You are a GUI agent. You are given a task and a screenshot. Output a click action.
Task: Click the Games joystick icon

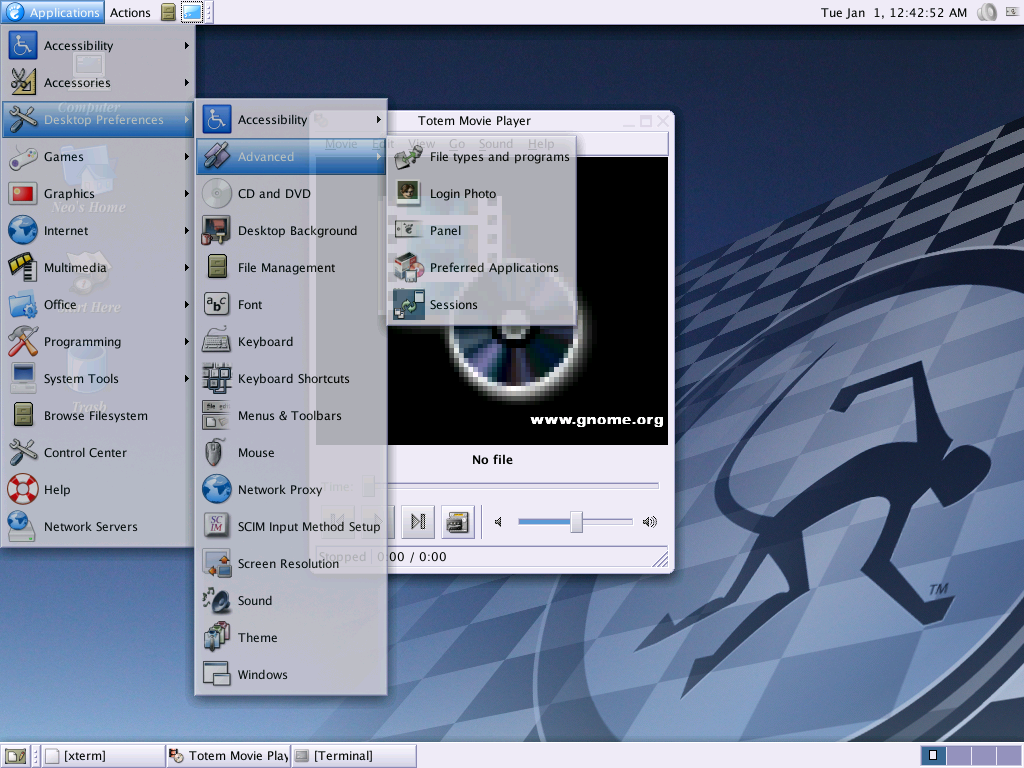pos(22,157)
